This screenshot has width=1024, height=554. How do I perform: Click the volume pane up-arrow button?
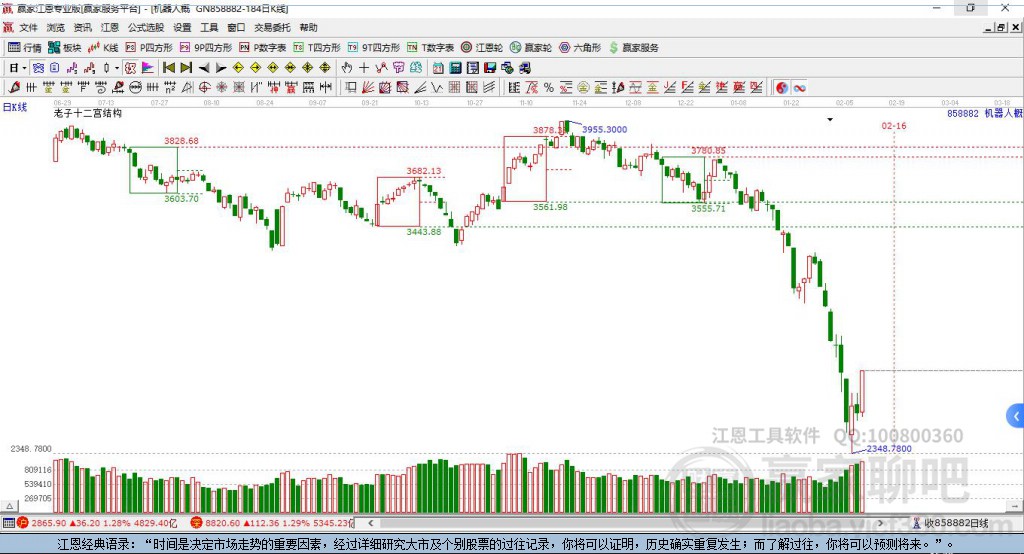pyautogui.click(x=9, y=506)
